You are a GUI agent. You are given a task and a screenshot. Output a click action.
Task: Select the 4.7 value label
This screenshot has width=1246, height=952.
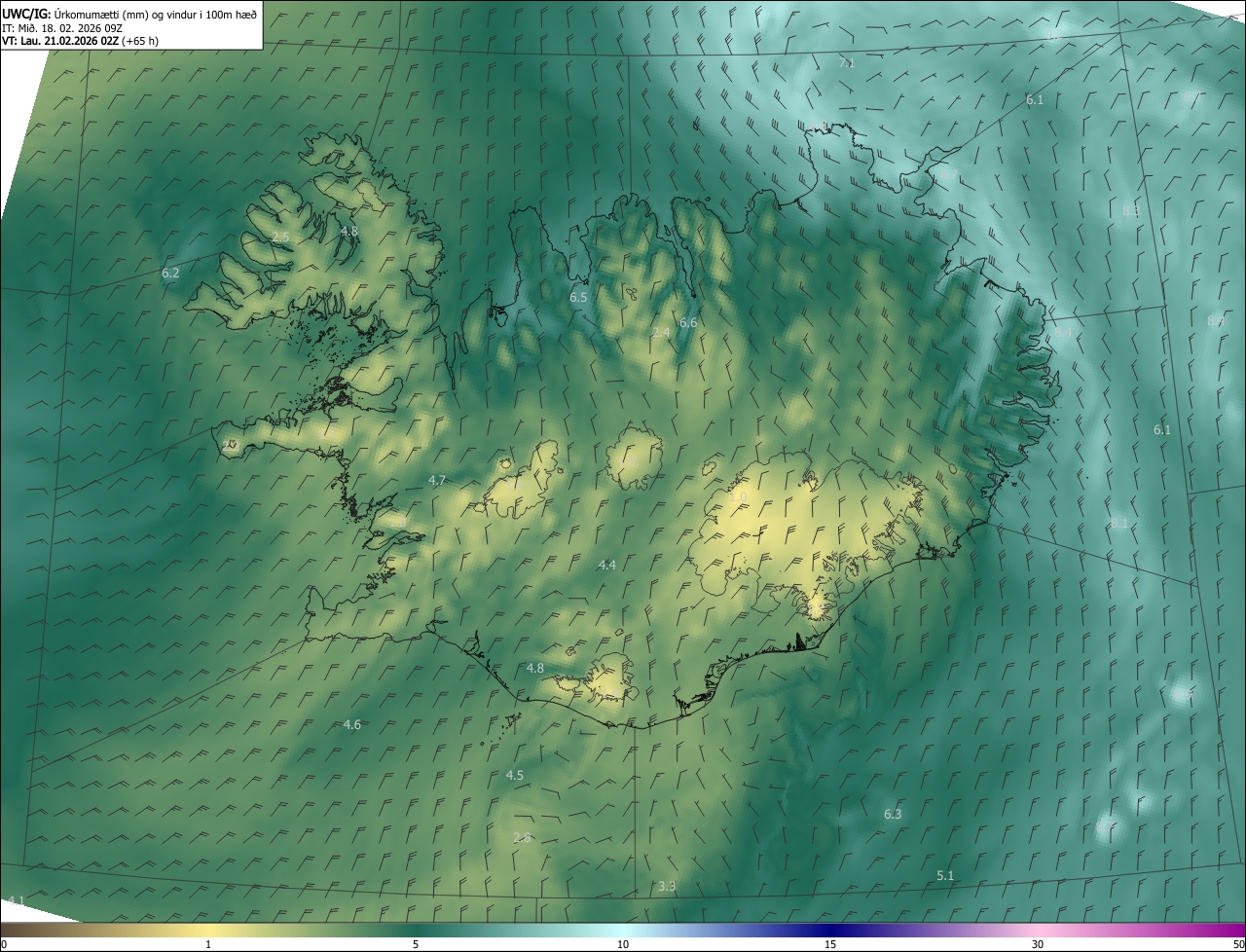[x=437, y=481]
